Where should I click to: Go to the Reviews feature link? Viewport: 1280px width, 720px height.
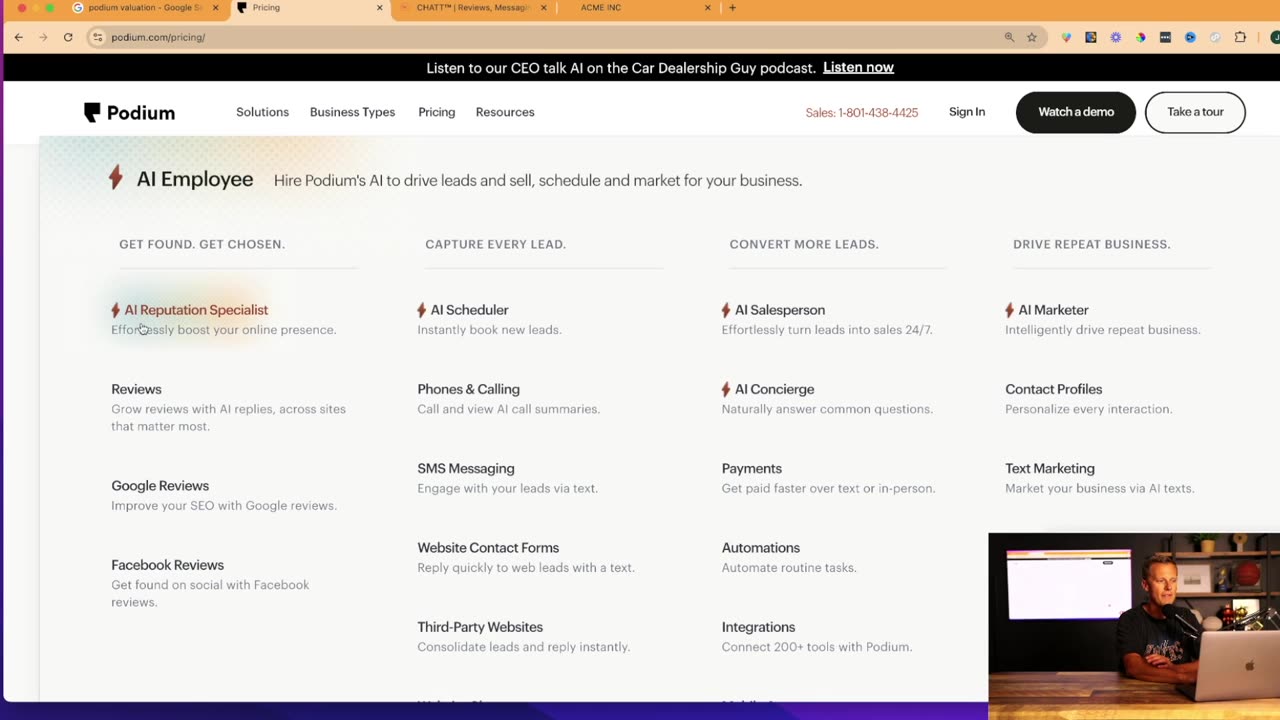click(x=136, y=389)
